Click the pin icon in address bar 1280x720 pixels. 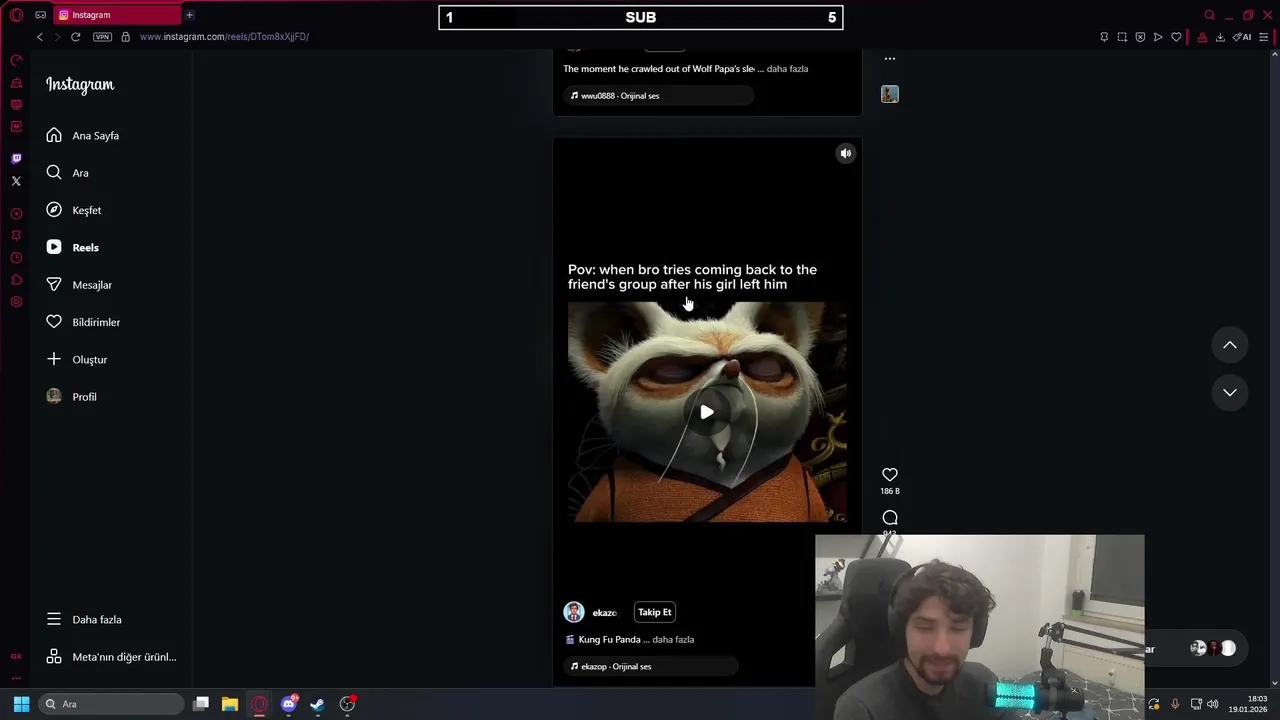tap(1104, 37)
